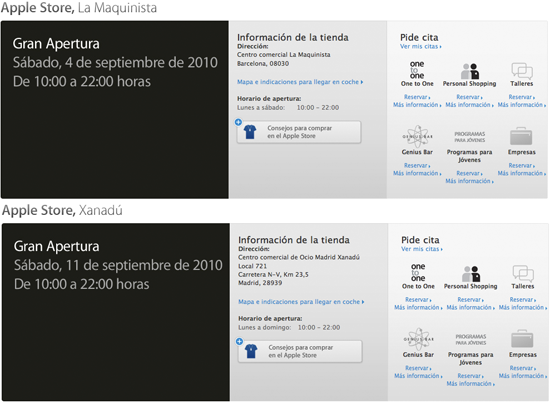Click the Programas para Jóvenes icon for Xanadú

[x=471, y=340]
